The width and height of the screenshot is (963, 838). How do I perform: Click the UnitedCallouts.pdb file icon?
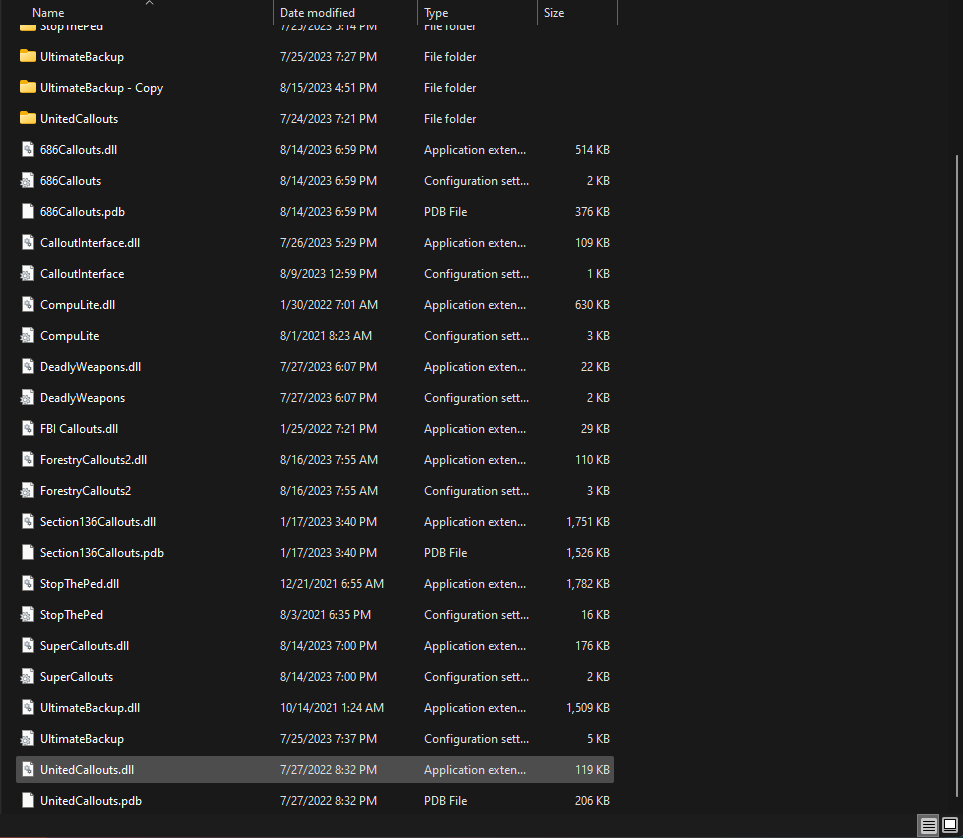pyautogui.click(x=28, y=801)
